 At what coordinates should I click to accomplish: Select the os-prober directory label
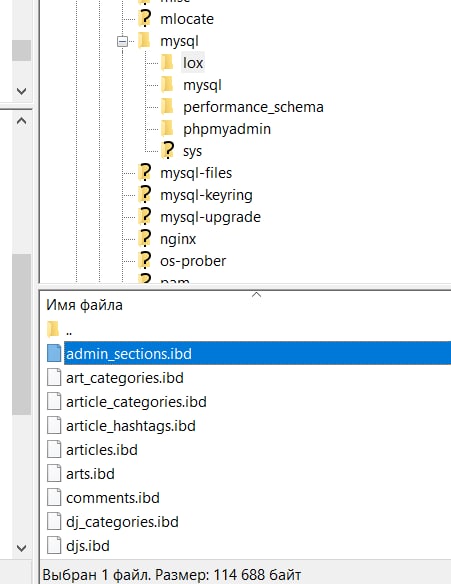coord(193,261)
